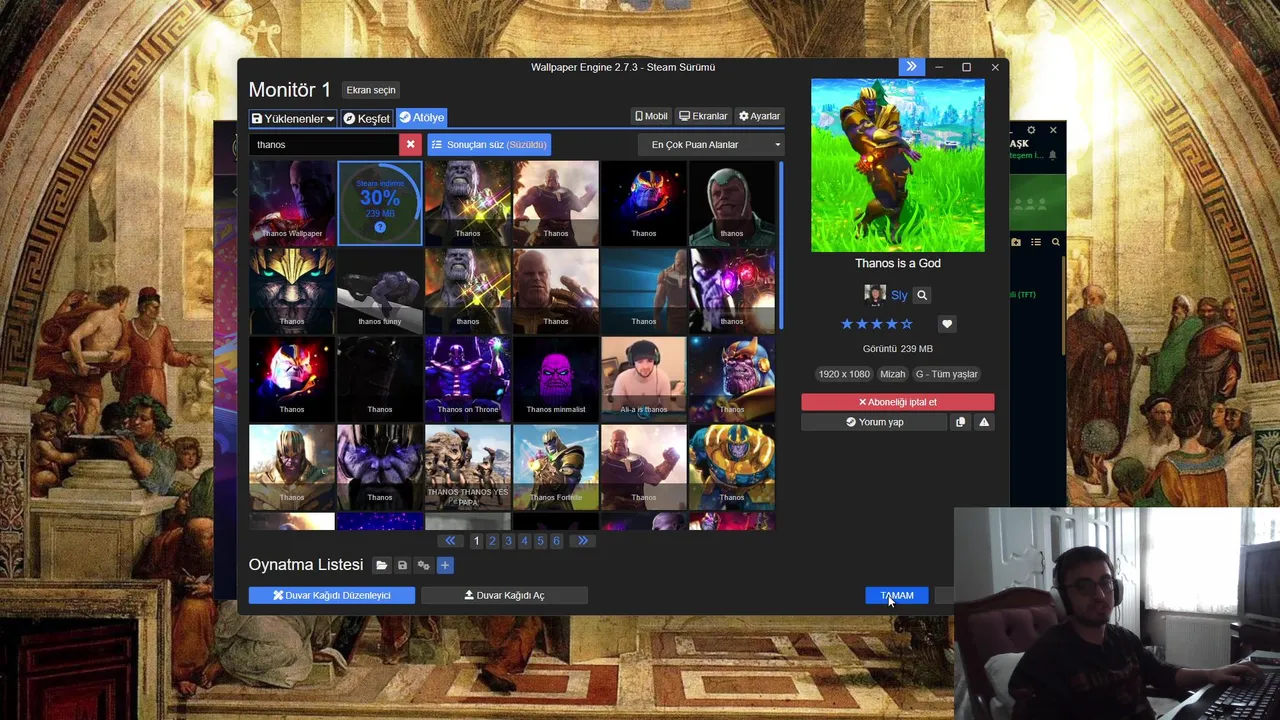Click the 1920 x 1080 resolution tag
Screen dimensions: 1280x720
tap(844, 374)
